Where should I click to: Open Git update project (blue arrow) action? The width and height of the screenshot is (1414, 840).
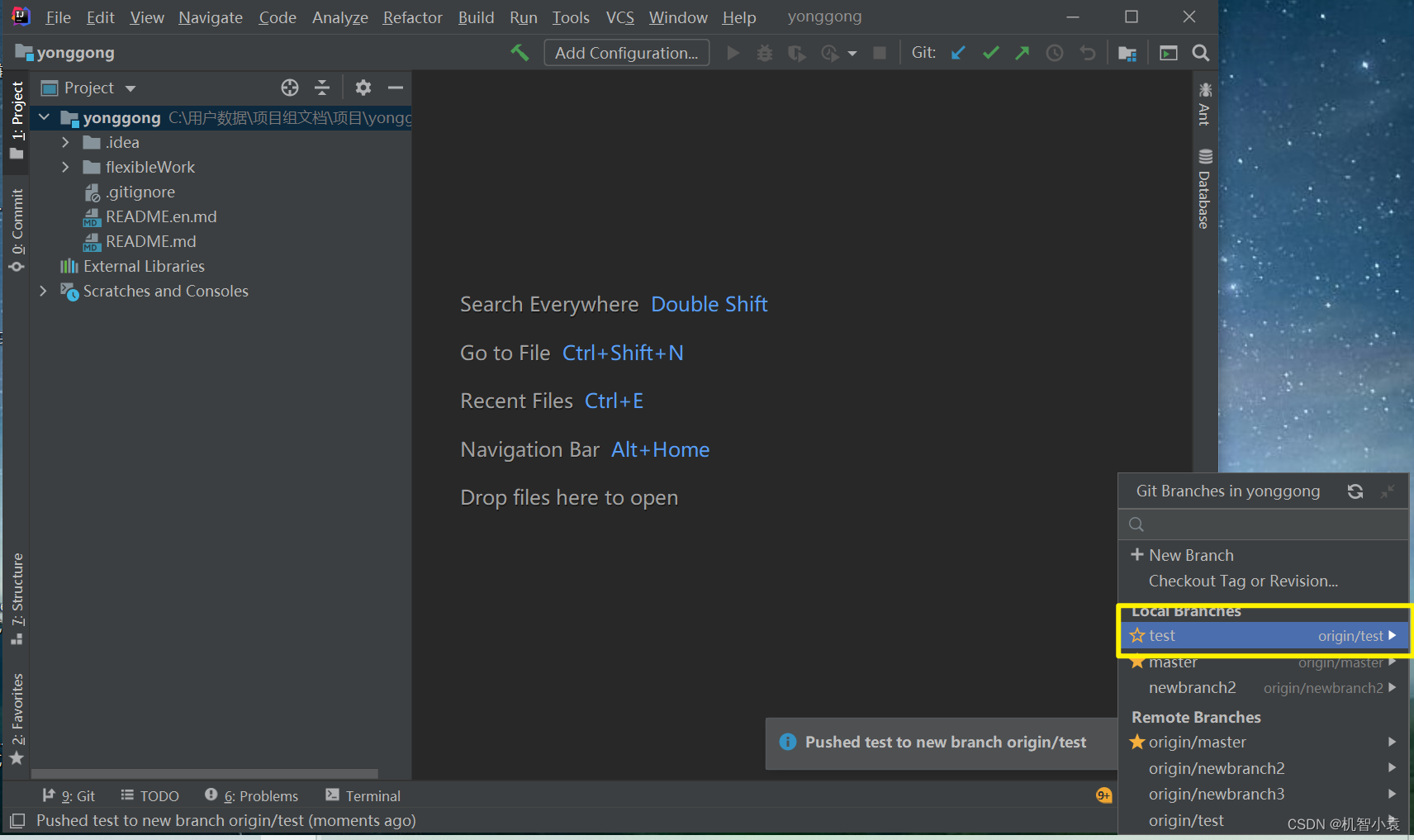pyautogui.click(x=957, y=52)
